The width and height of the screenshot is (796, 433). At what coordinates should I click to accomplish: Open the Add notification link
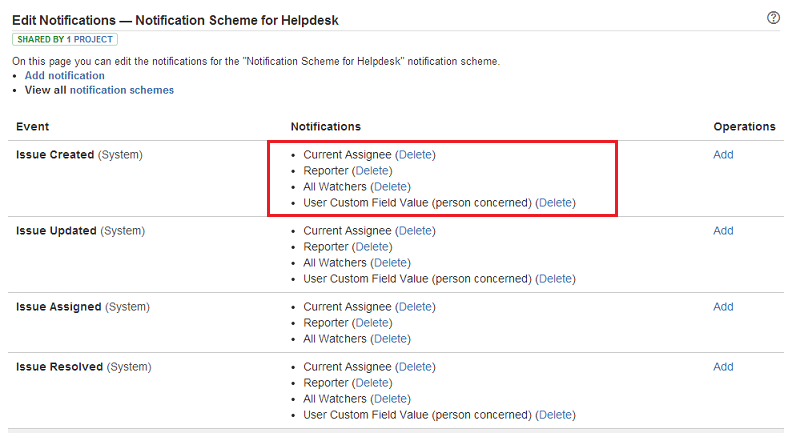click(x=64, y=76)
